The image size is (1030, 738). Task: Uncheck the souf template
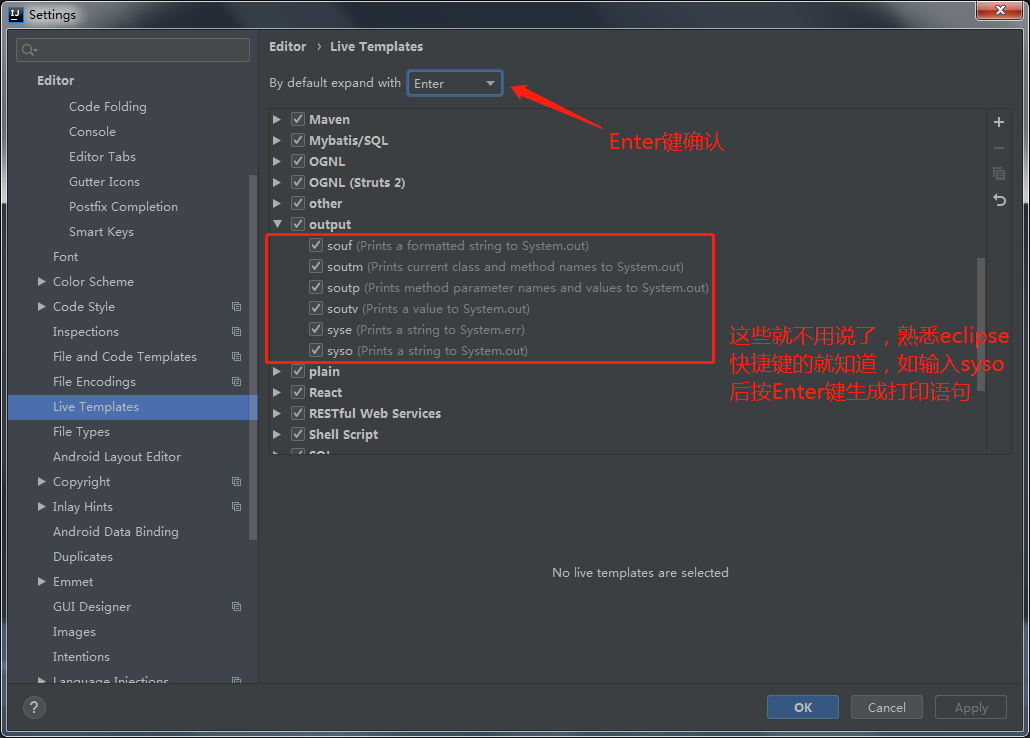click(x=317, y=245)
